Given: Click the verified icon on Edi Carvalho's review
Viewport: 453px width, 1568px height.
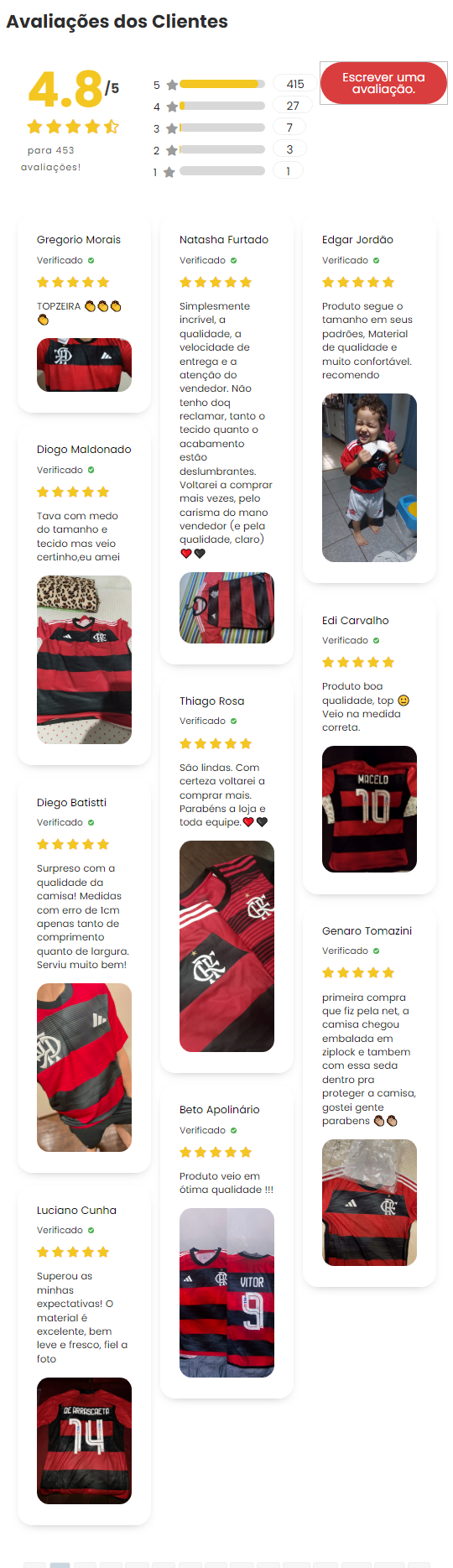Looking at the screenshot, I should click(377, 641).
